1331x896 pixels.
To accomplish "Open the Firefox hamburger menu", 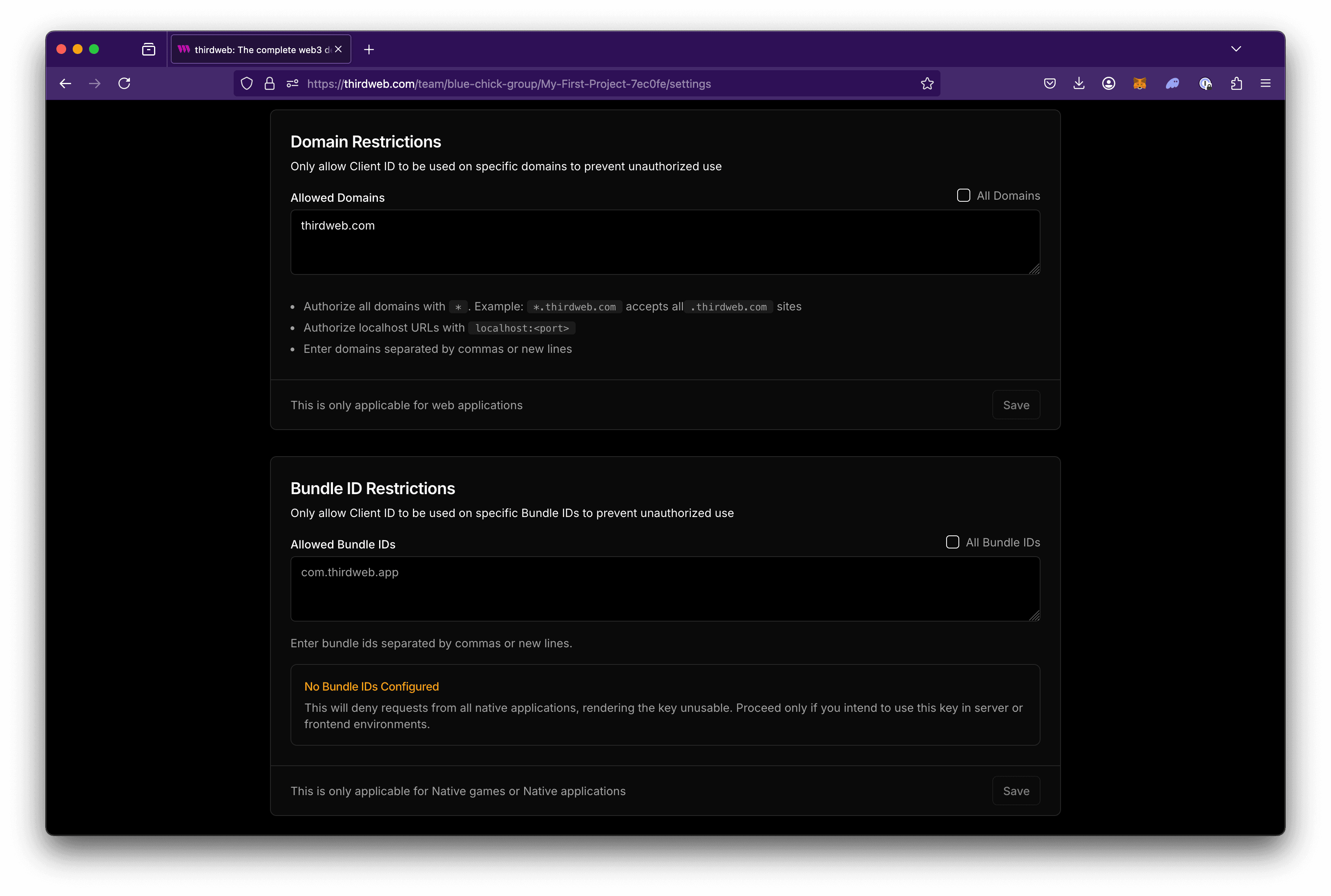I will (x=1265, y=83).
